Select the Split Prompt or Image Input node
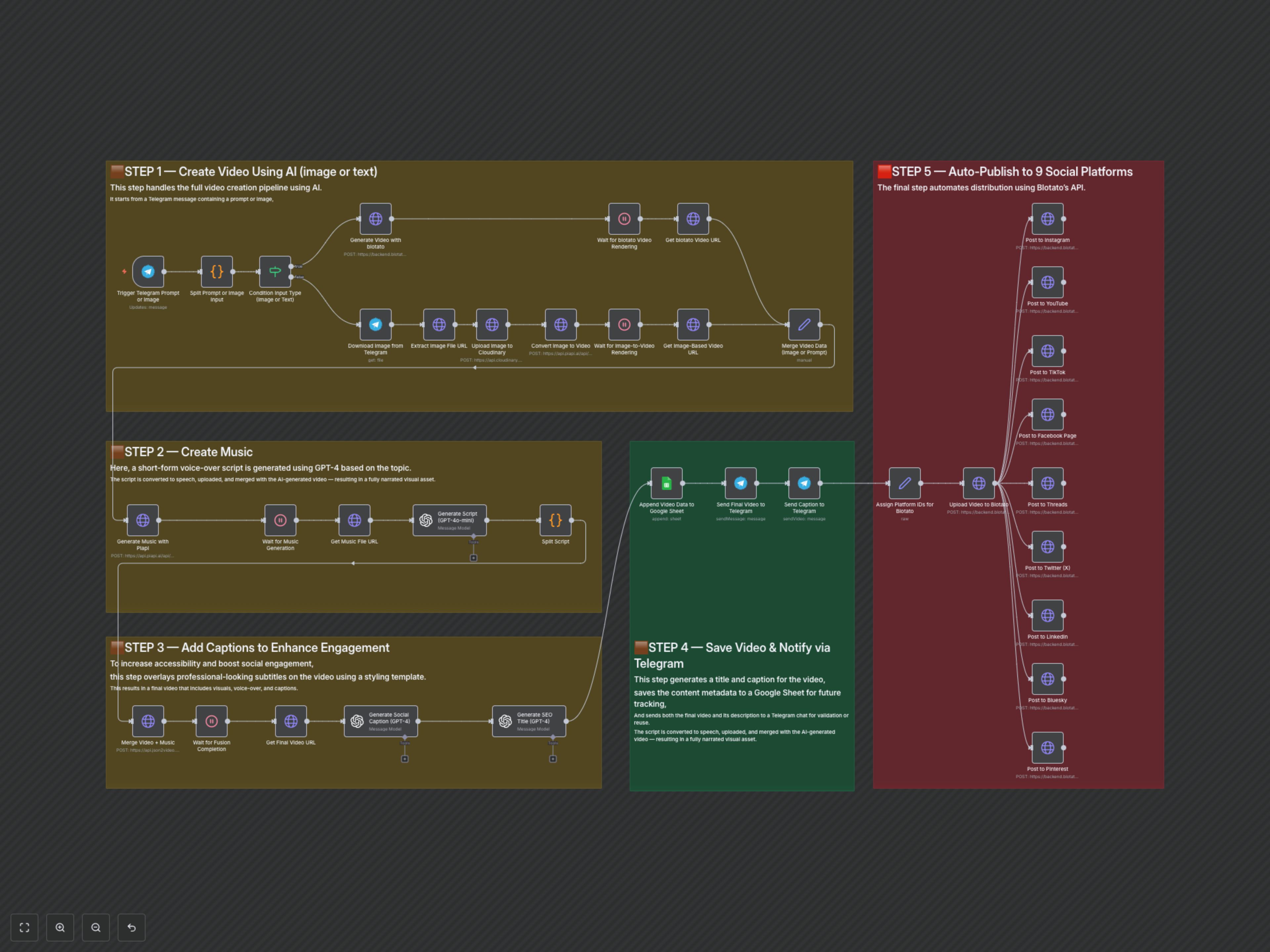Image resolution: width=1270 pixels, height=952 pixels. [x=216, y=271]
